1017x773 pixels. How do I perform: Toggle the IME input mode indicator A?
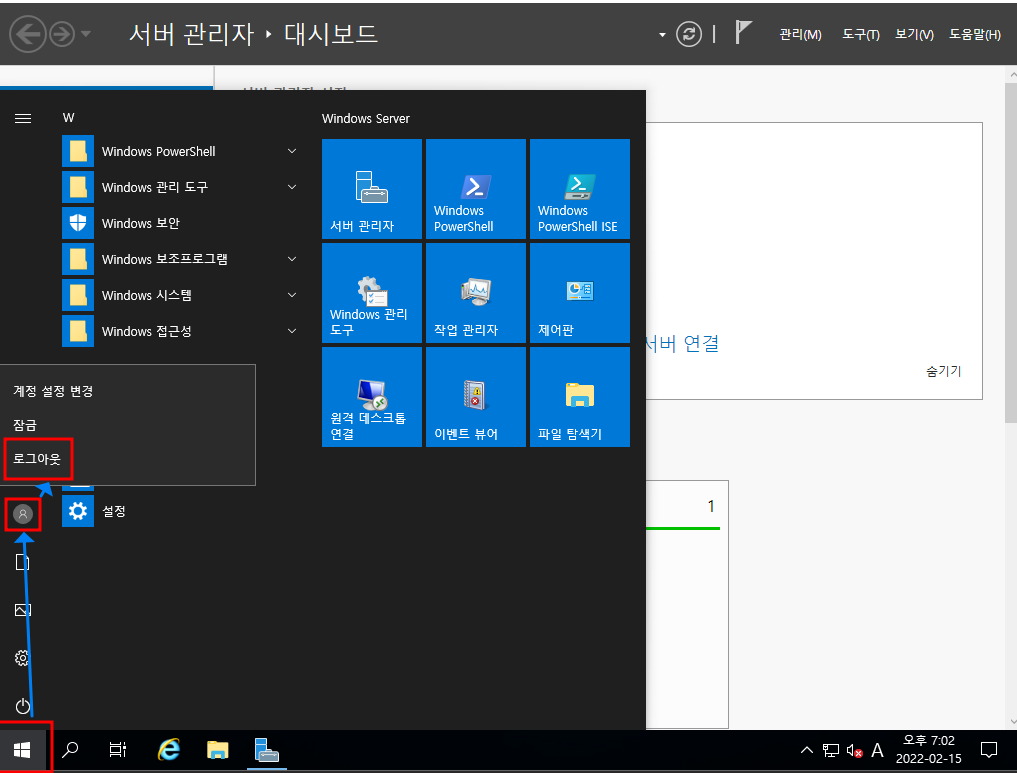(x=878, y=750)
